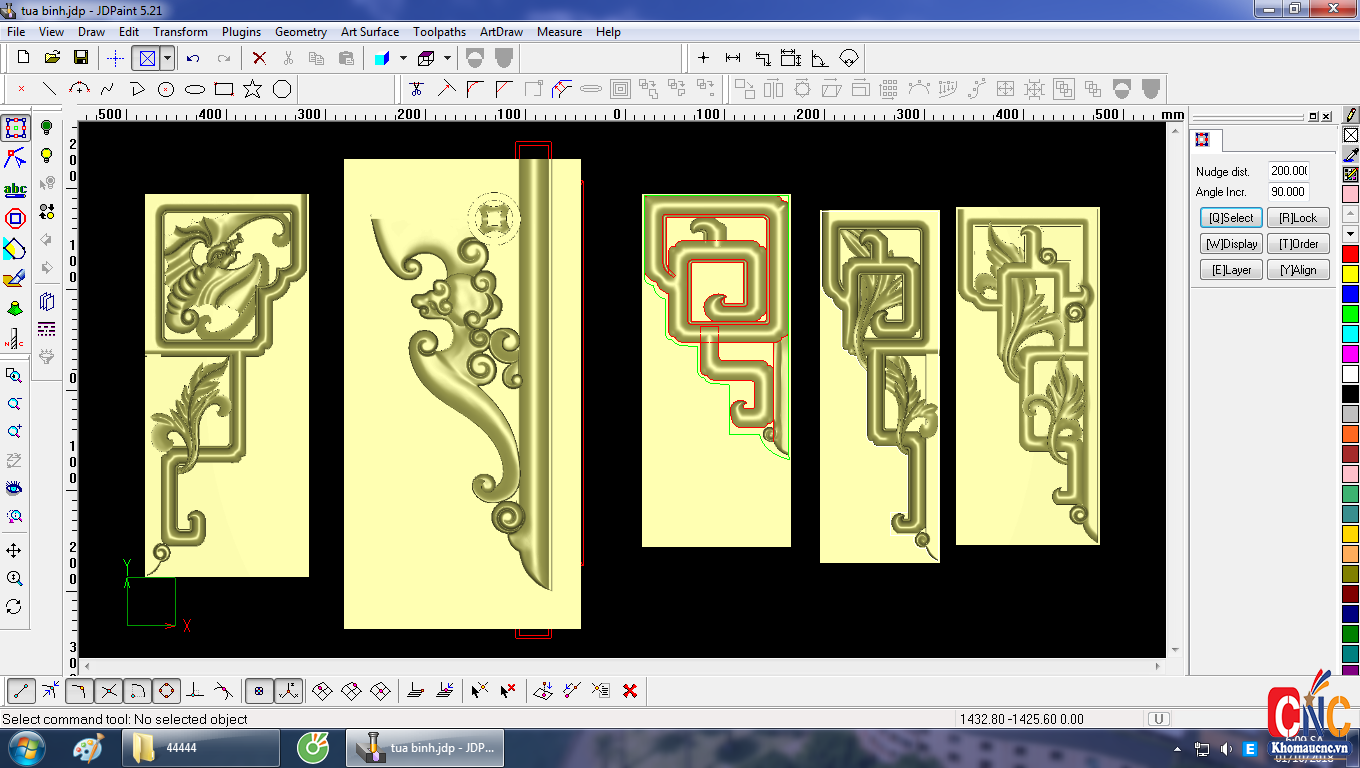The height and width of the screenshot is (768, 1360).
Task: Choose the rectangle drawing tool
Action: (x=224, y=89)
